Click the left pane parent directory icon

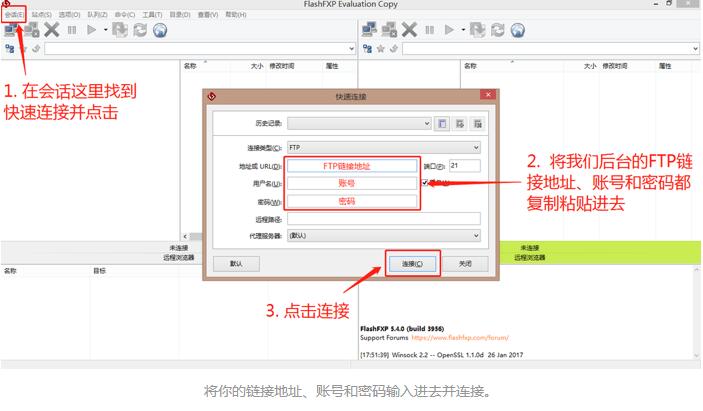click(36, 48)
